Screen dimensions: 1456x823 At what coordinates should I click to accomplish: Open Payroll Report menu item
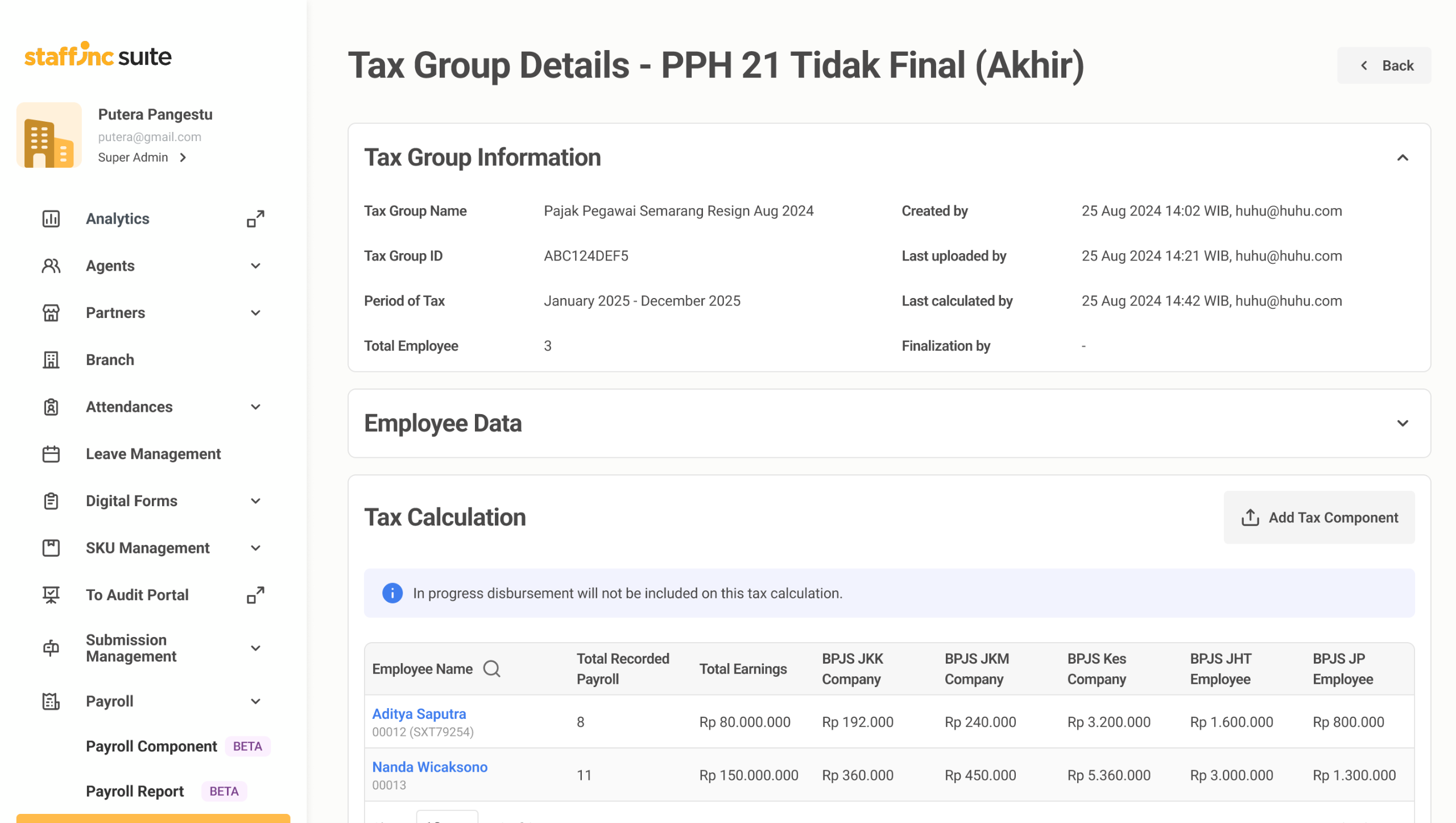(x=135, y=792)
